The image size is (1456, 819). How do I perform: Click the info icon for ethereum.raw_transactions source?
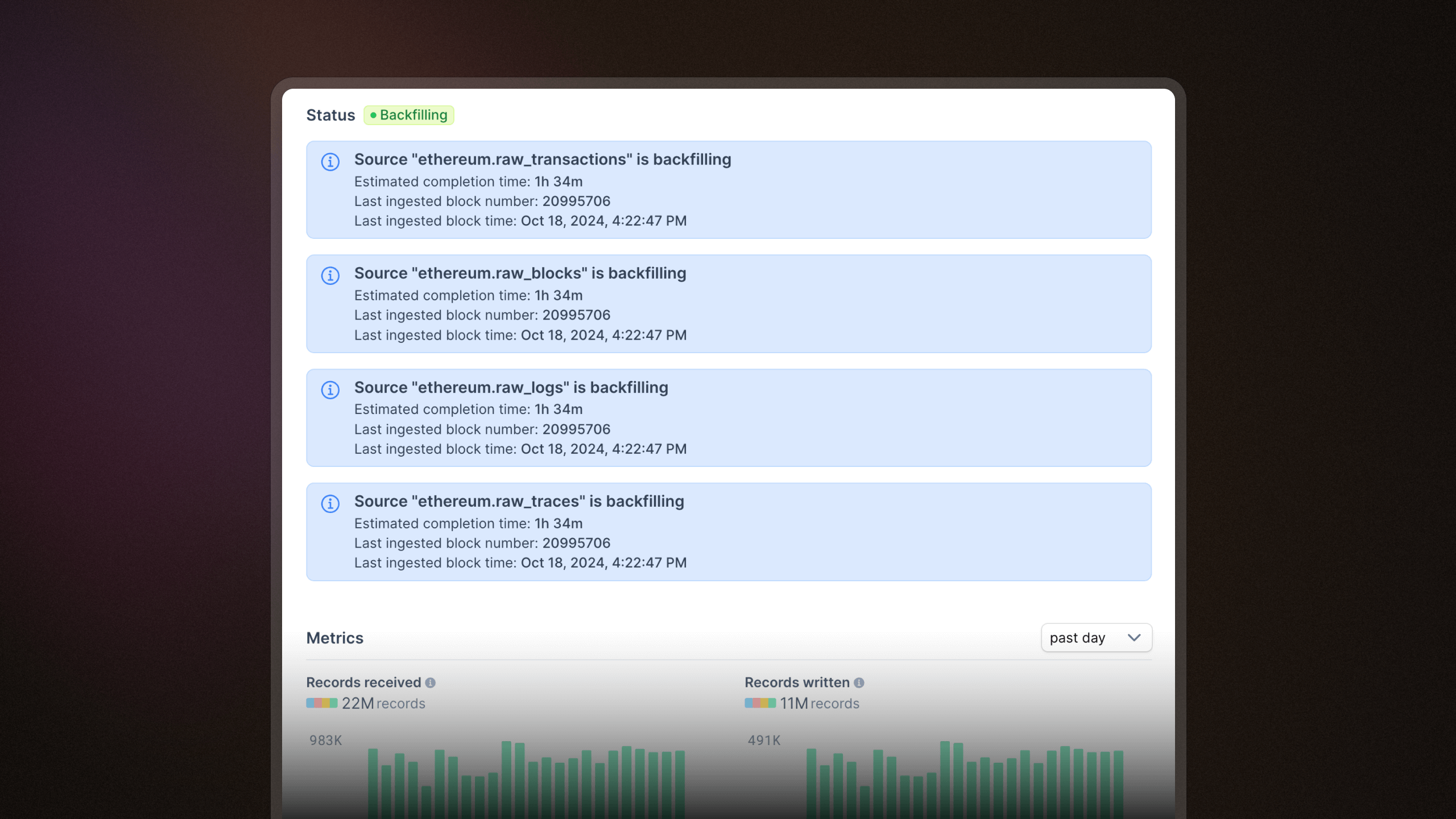pyautogui.click(x=330, y=162)
